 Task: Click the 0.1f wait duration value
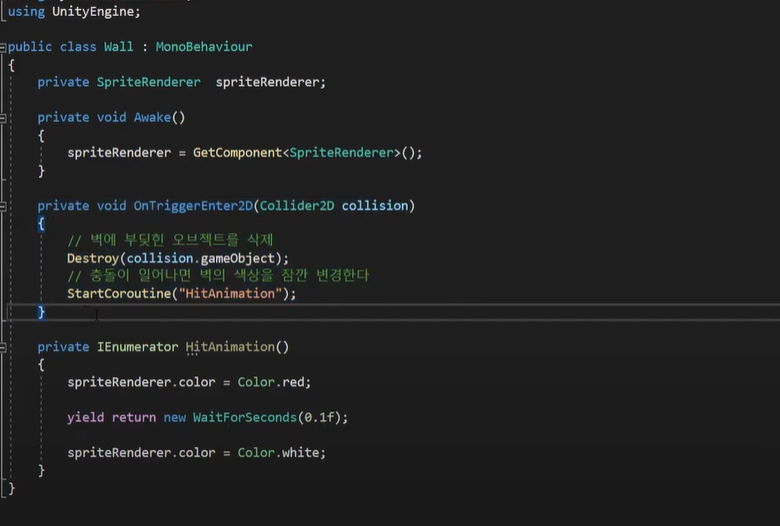pos(319,418)
